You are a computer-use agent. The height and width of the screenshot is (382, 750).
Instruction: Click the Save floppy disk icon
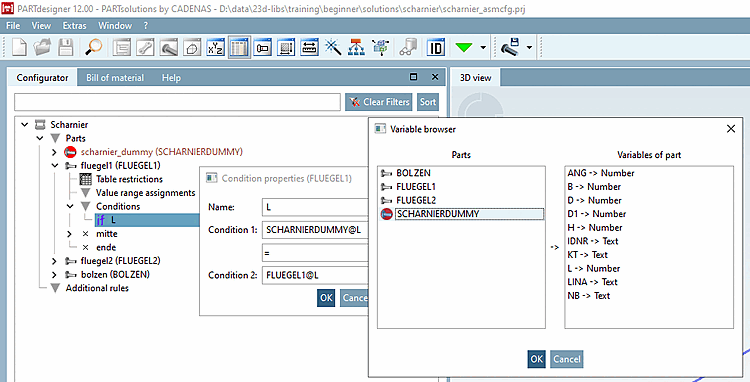pos(66,47)
